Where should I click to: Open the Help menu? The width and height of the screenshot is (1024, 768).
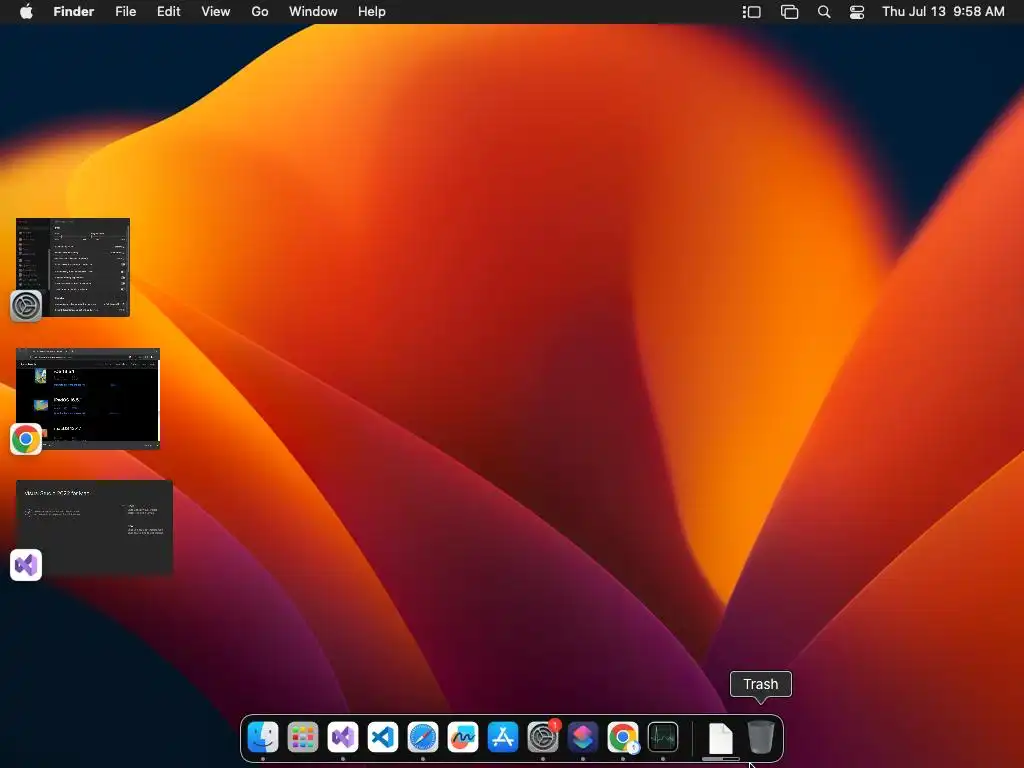[x=372, y=11]
